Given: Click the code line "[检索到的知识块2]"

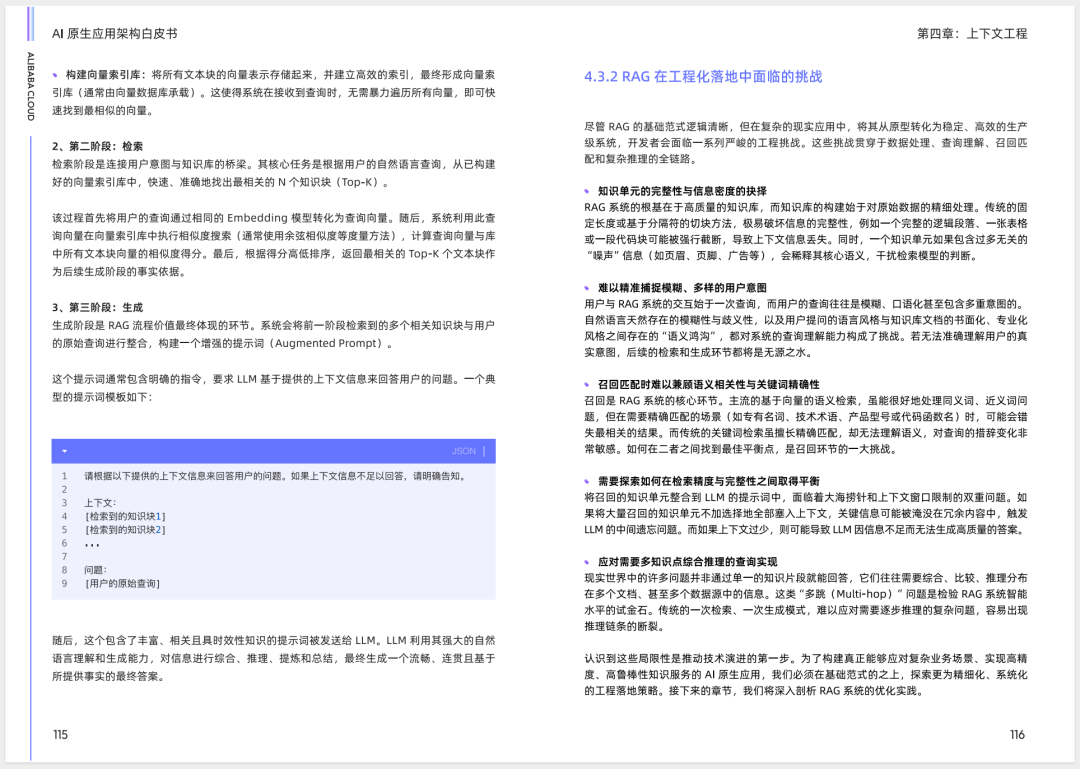Looking at the screenshot, I should [x=125, y=530].
